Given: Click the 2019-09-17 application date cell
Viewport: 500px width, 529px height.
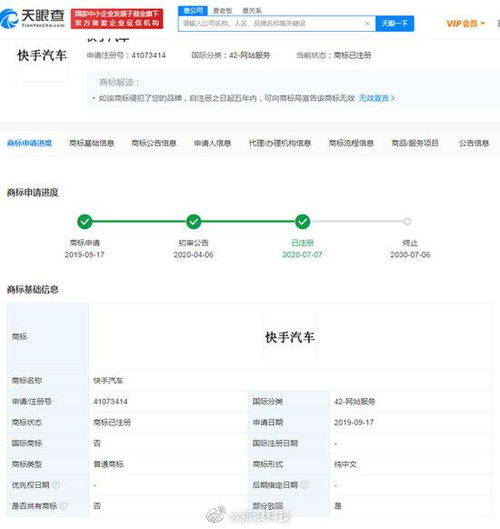Looking at the screenshot, I should (354, 422).
